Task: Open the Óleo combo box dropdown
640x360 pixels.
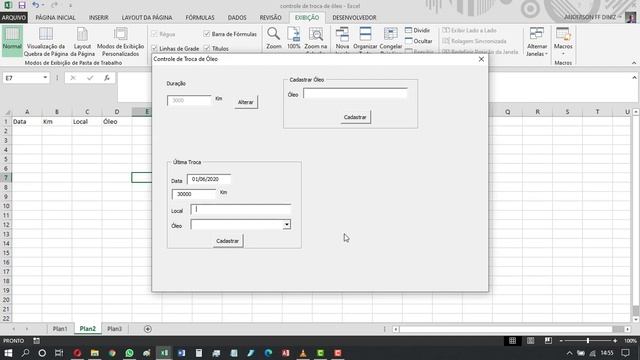Action: tap(287, 224)
